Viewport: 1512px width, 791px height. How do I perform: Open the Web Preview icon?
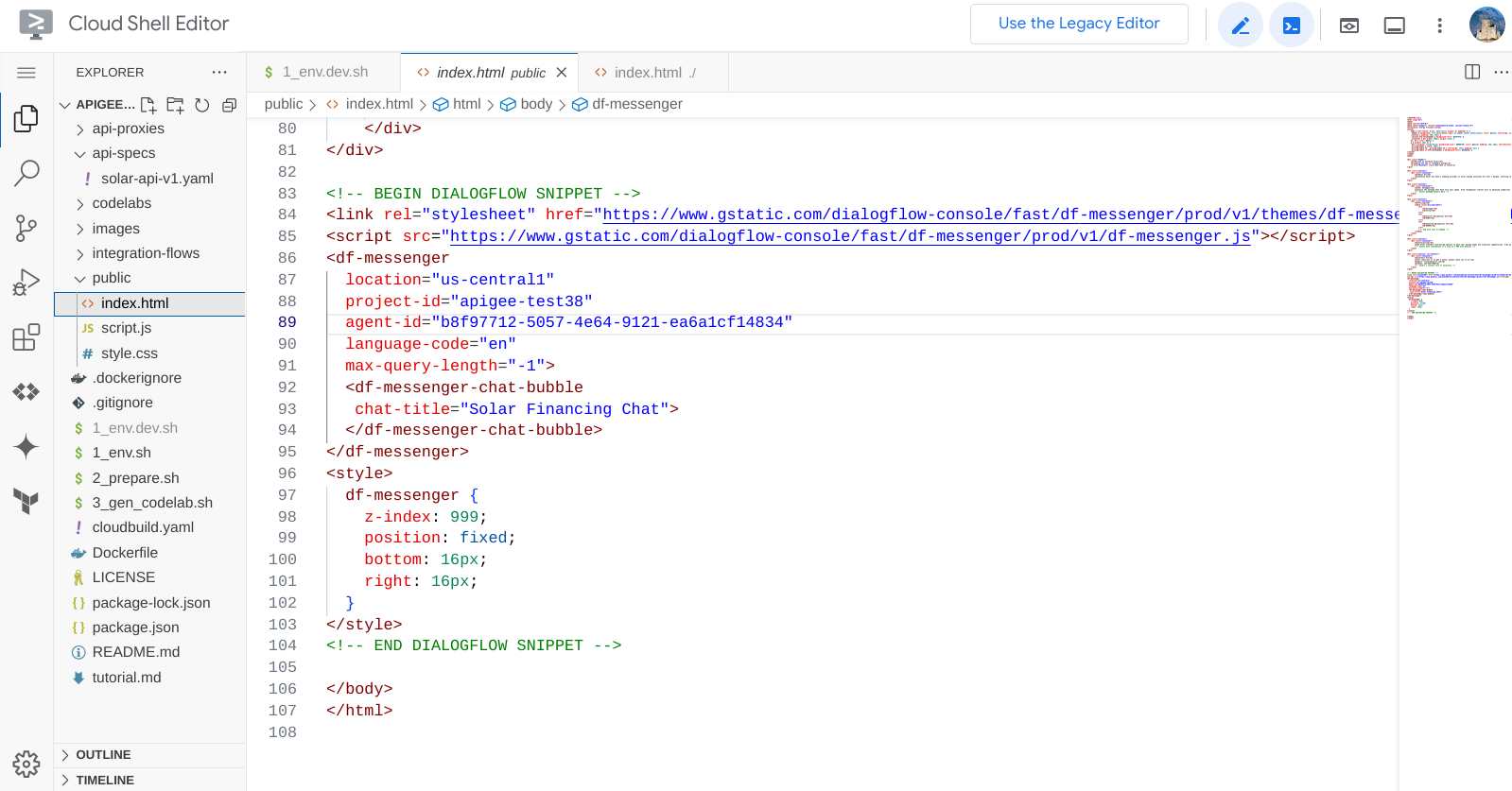coord(1349,26)
